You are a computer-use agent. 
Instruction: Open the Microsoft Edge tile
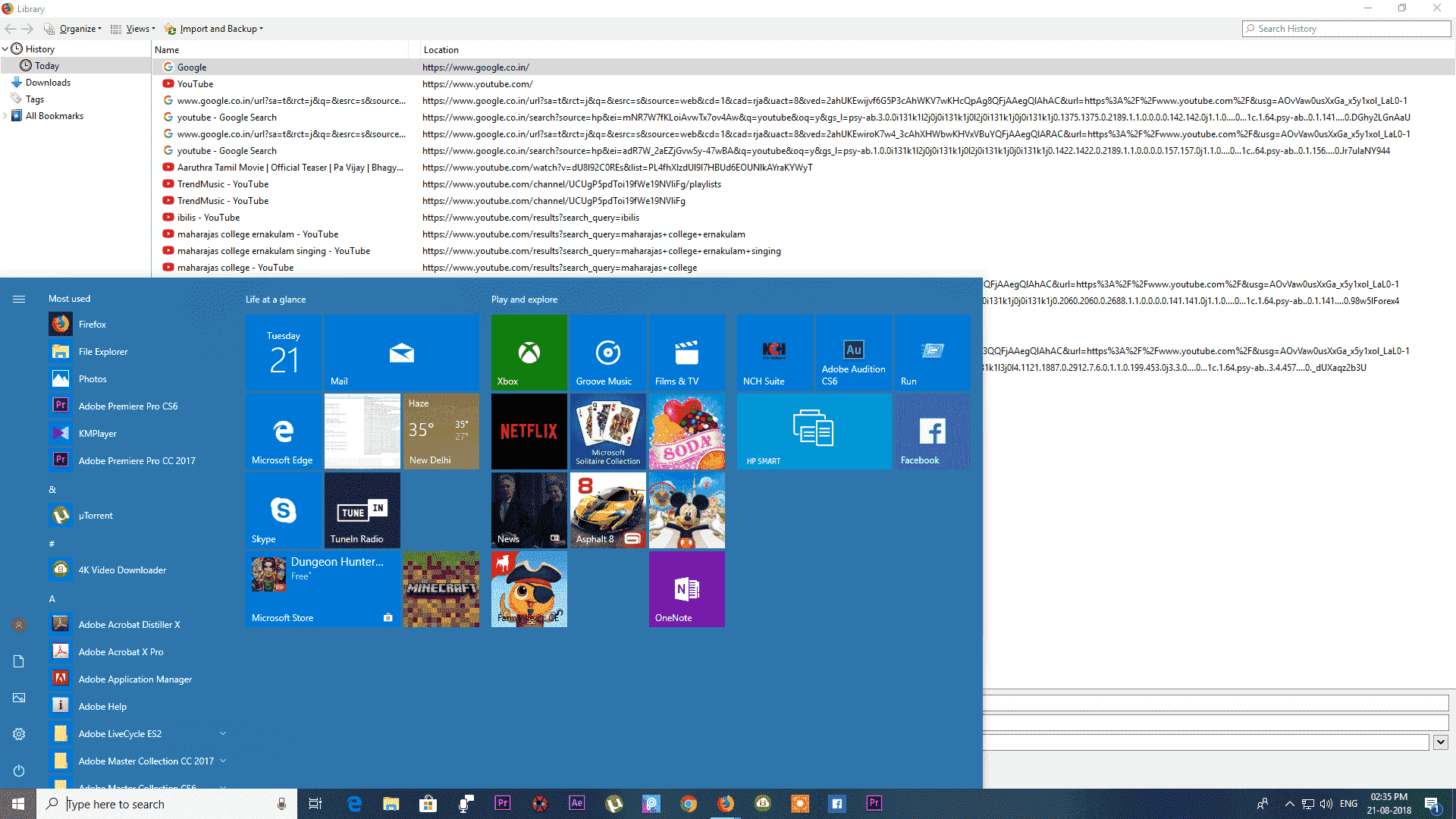283,431
